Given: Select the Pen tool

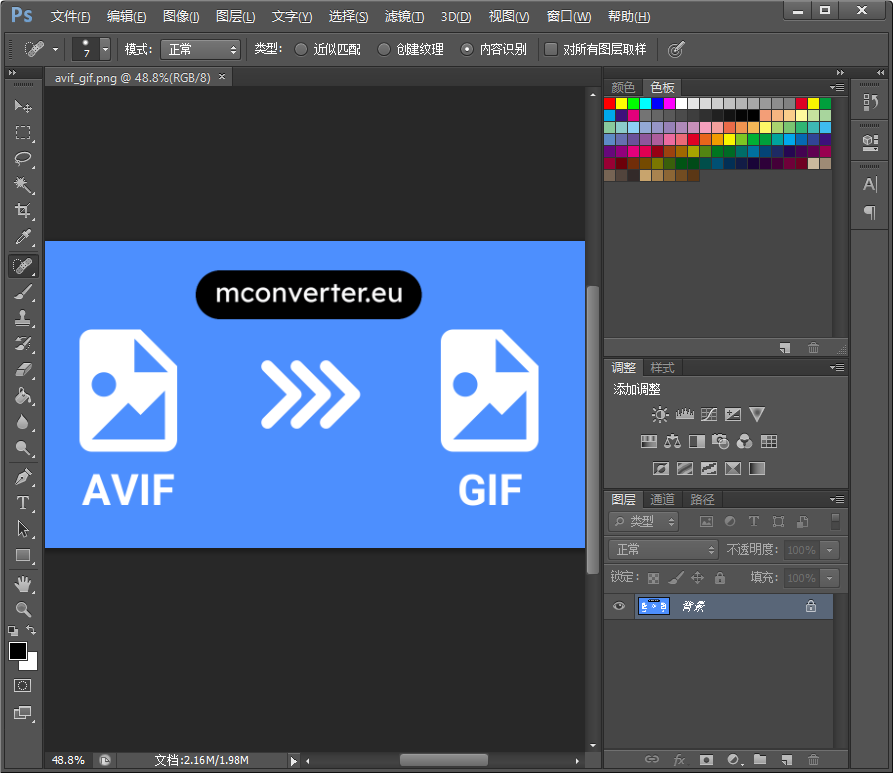Looking at the screenshot, I should point(23,477).
